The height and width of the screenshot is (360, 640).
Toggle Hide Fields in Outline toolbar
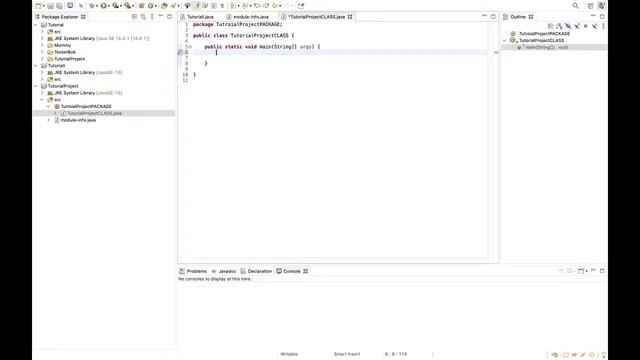(x=568, y=26)
